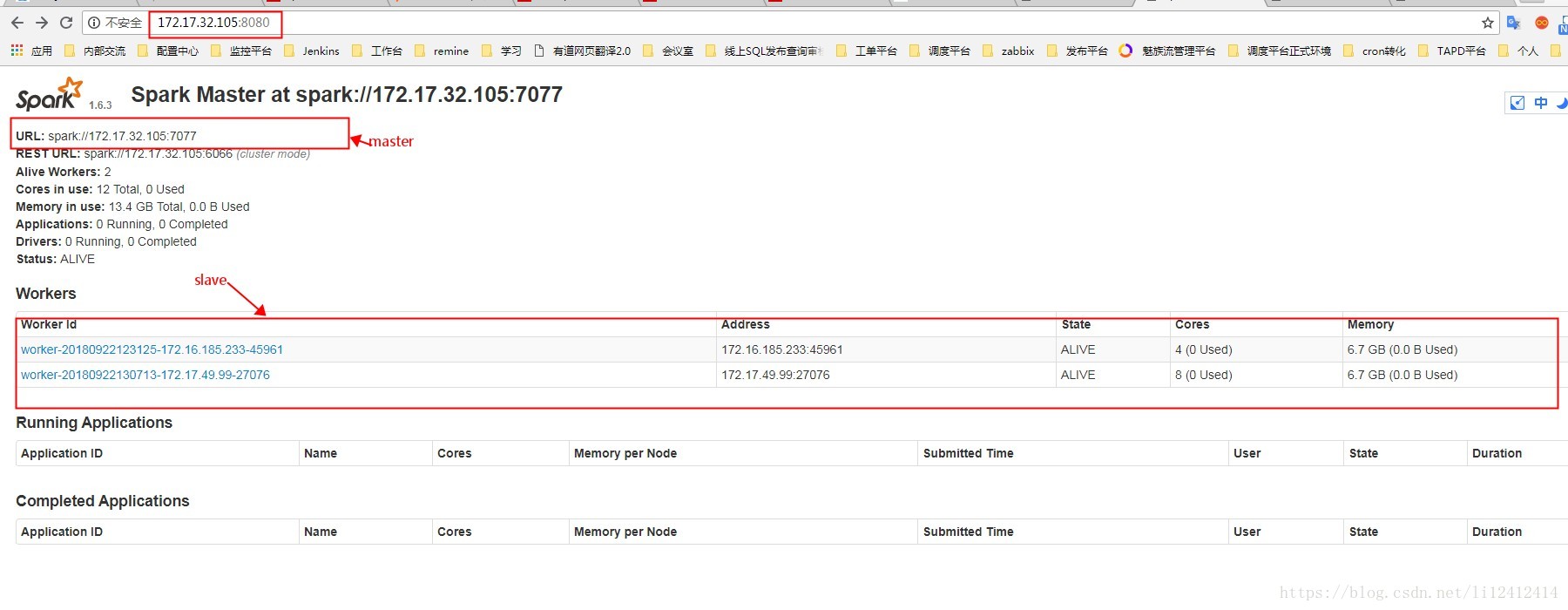
Task: Reload the page with the refresh icon
Action: coord(66,23)
